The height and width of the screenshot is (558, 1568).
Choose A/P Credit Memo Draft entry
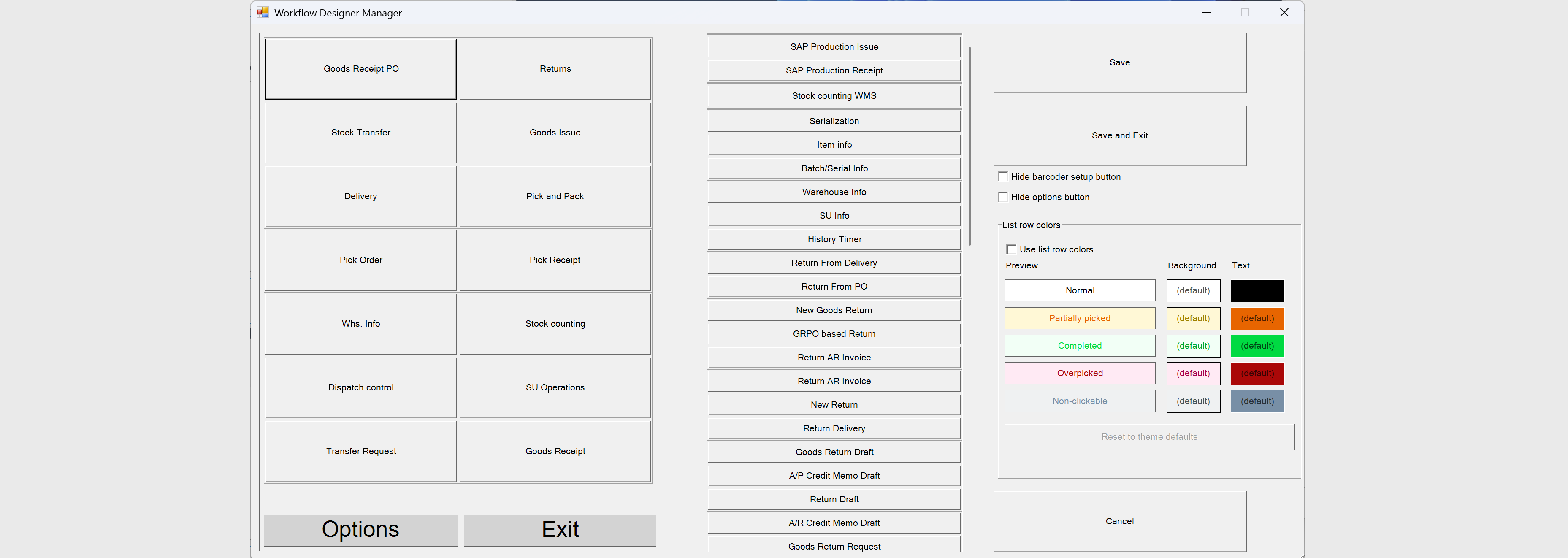(834, 476)
